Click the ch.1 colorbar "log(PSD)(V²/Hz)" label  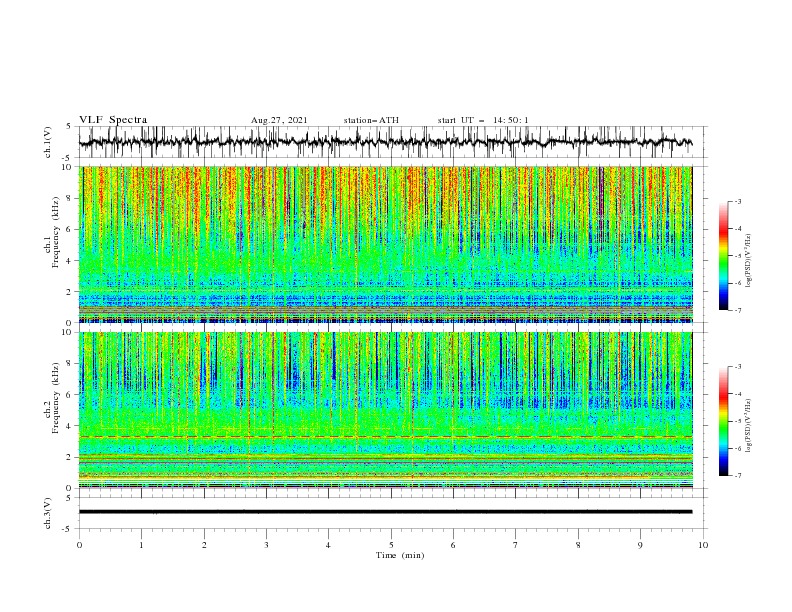point(749,261)
